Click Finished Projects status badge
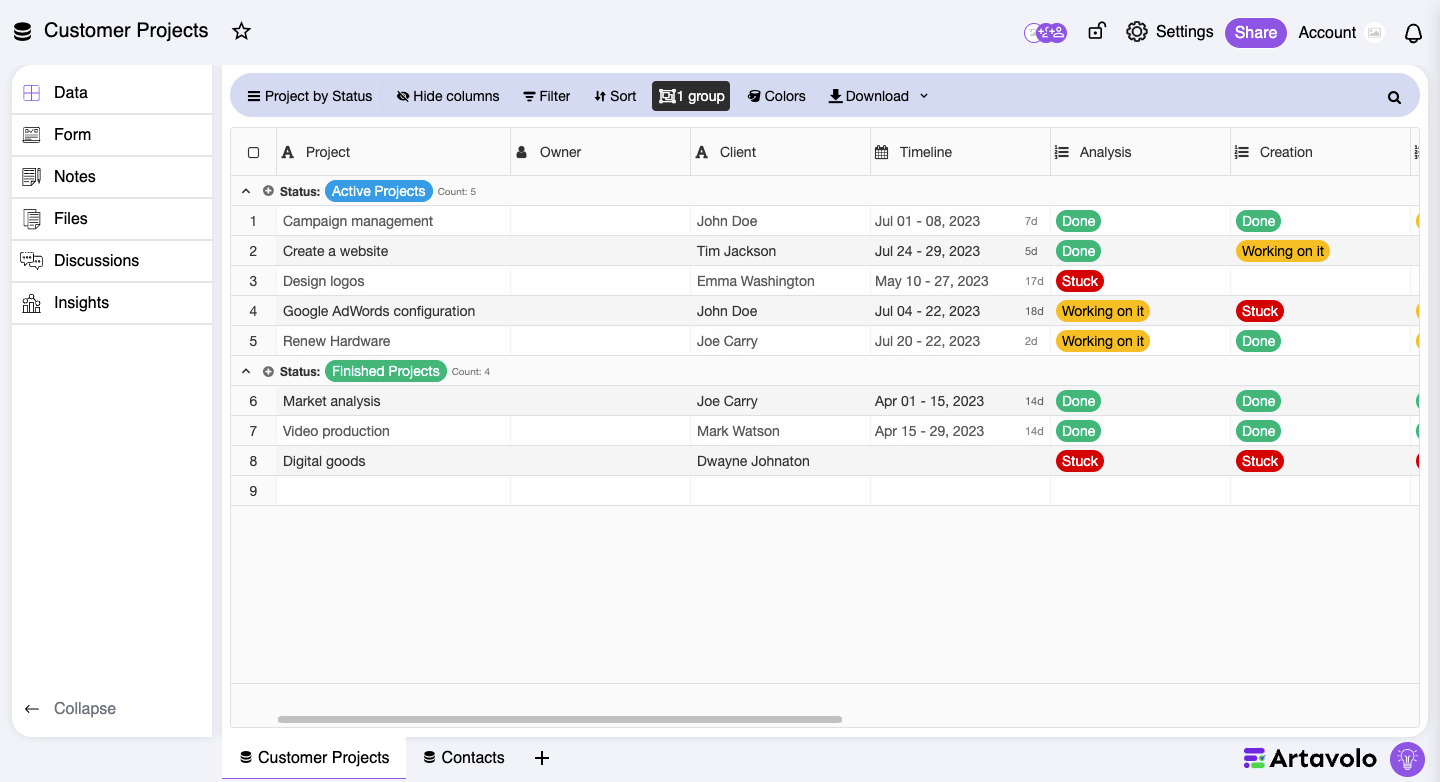Screen dimensions: 1440x782 point(385,371)
